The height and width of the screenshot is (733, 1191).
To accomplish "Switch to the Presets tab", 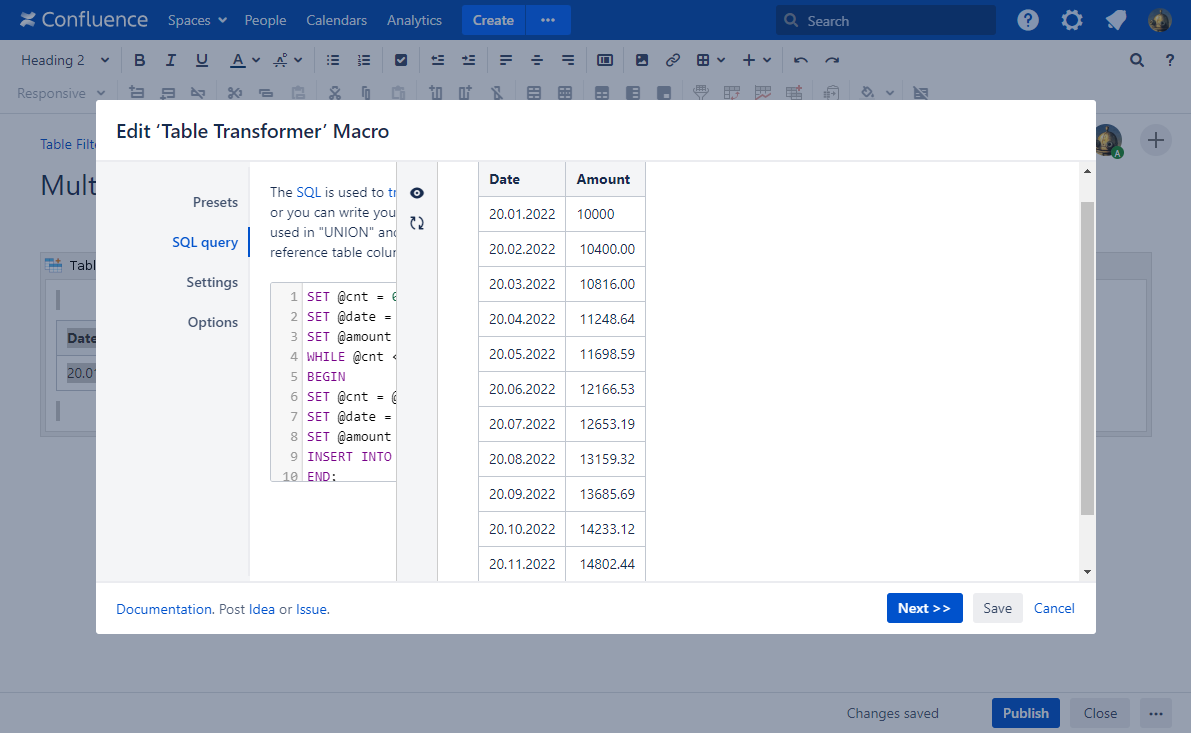I will pyautogui.click(x=215, y=202).
